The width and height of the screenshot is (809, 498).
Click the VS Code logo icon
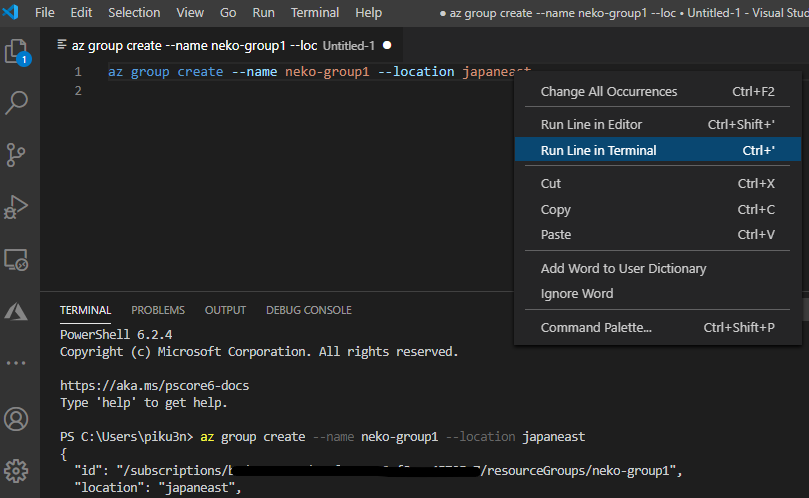pos(10,11)
